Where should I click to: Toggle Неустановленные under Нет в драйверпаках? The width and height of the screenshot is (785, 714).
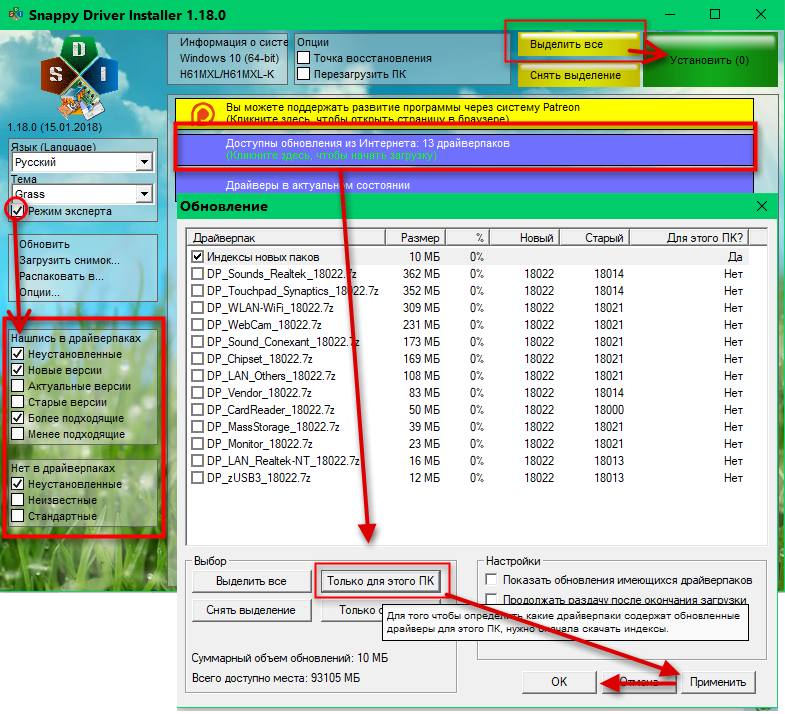pyautogui.click(x=18, y=484)
